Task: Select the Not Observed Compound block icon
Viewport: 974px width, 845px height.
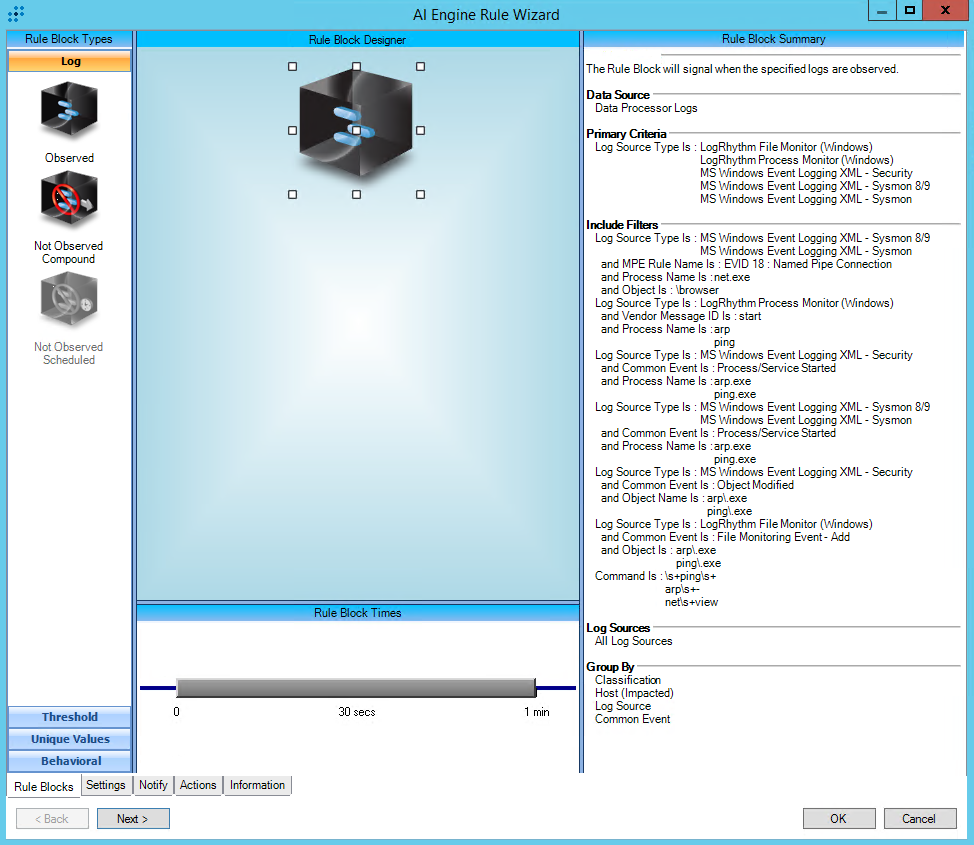Action: click(x=69, y=200)
